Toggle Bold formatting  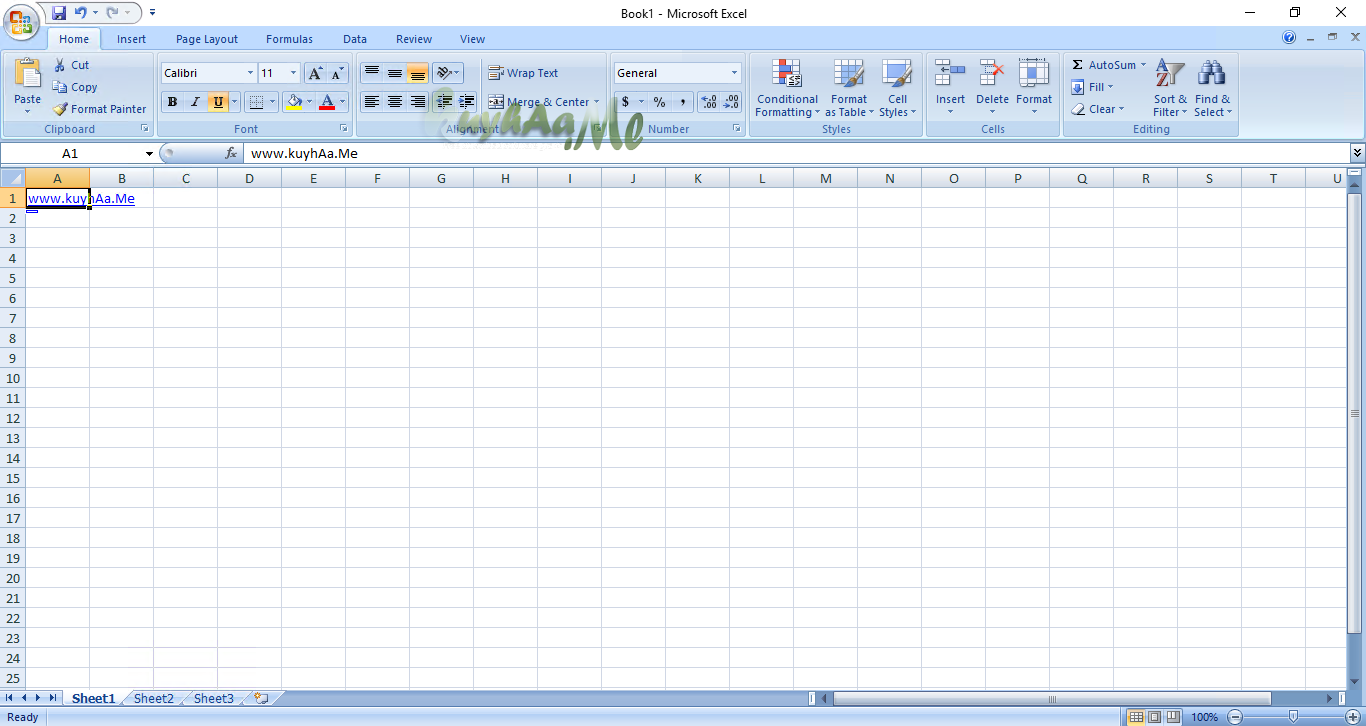(172, 102)
